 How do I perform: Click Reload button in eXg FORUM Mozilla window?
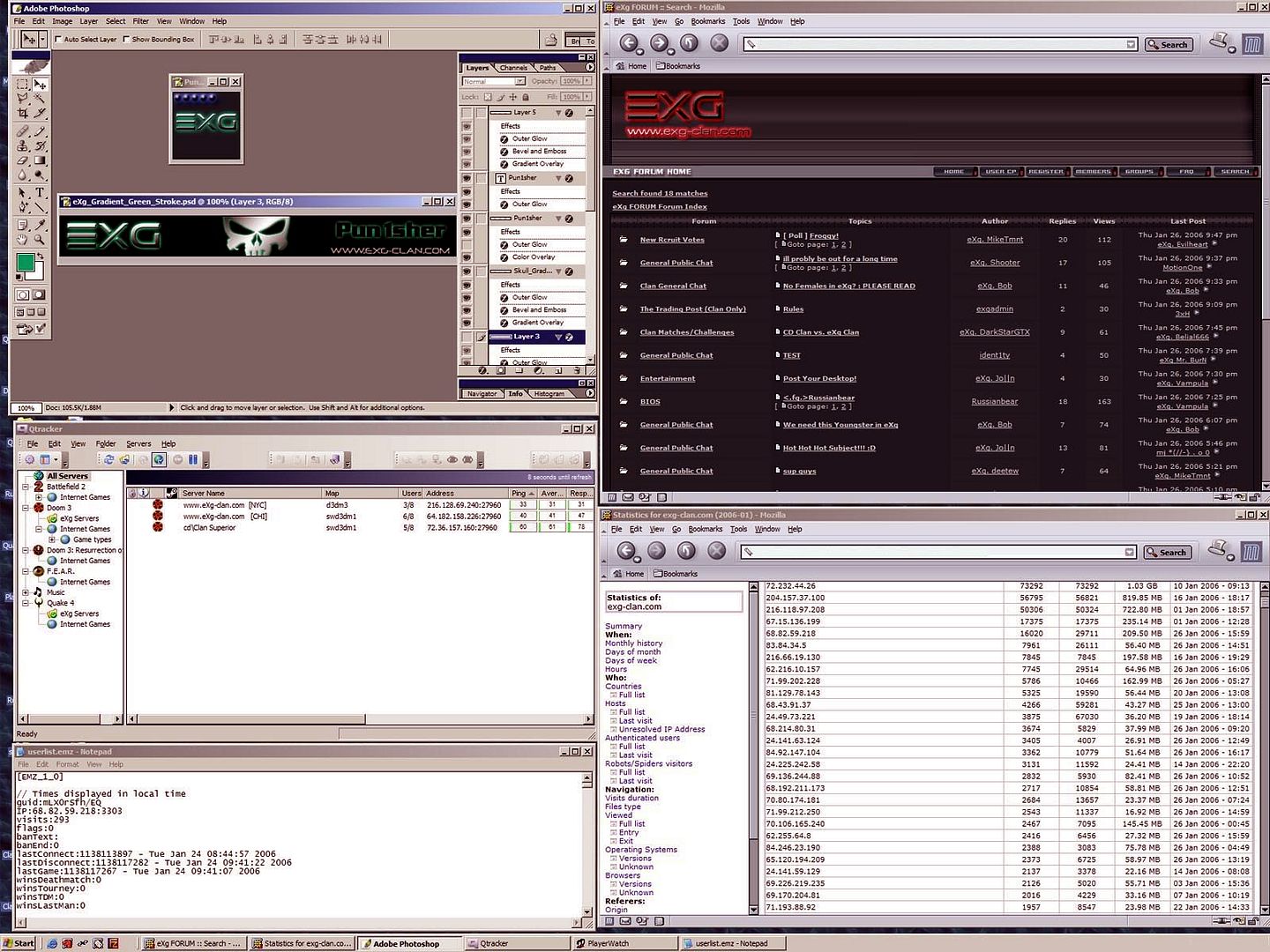point(689,42)
